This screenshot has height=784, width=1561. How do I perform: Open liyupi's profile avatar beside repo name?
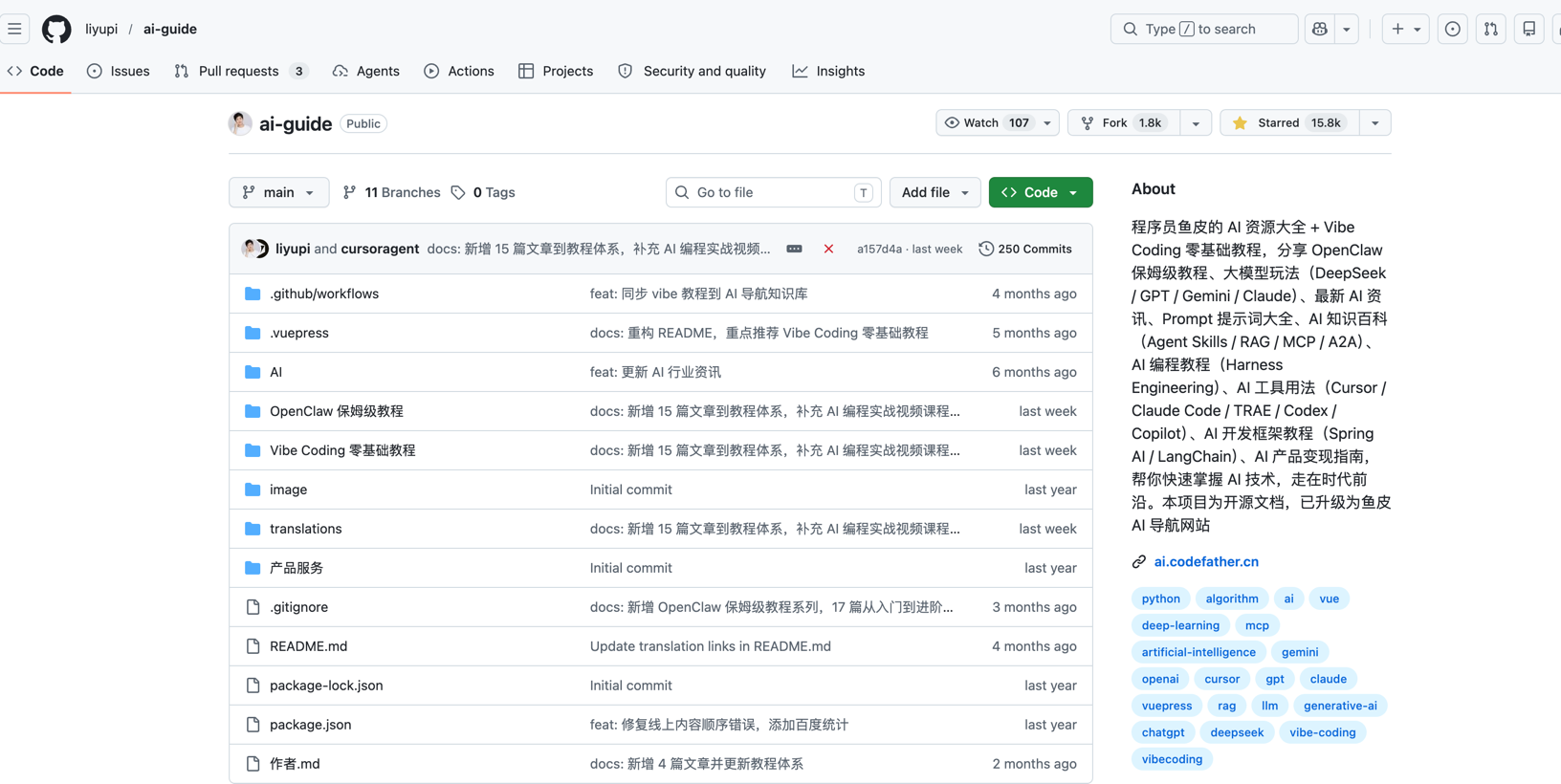click(240, 123)
